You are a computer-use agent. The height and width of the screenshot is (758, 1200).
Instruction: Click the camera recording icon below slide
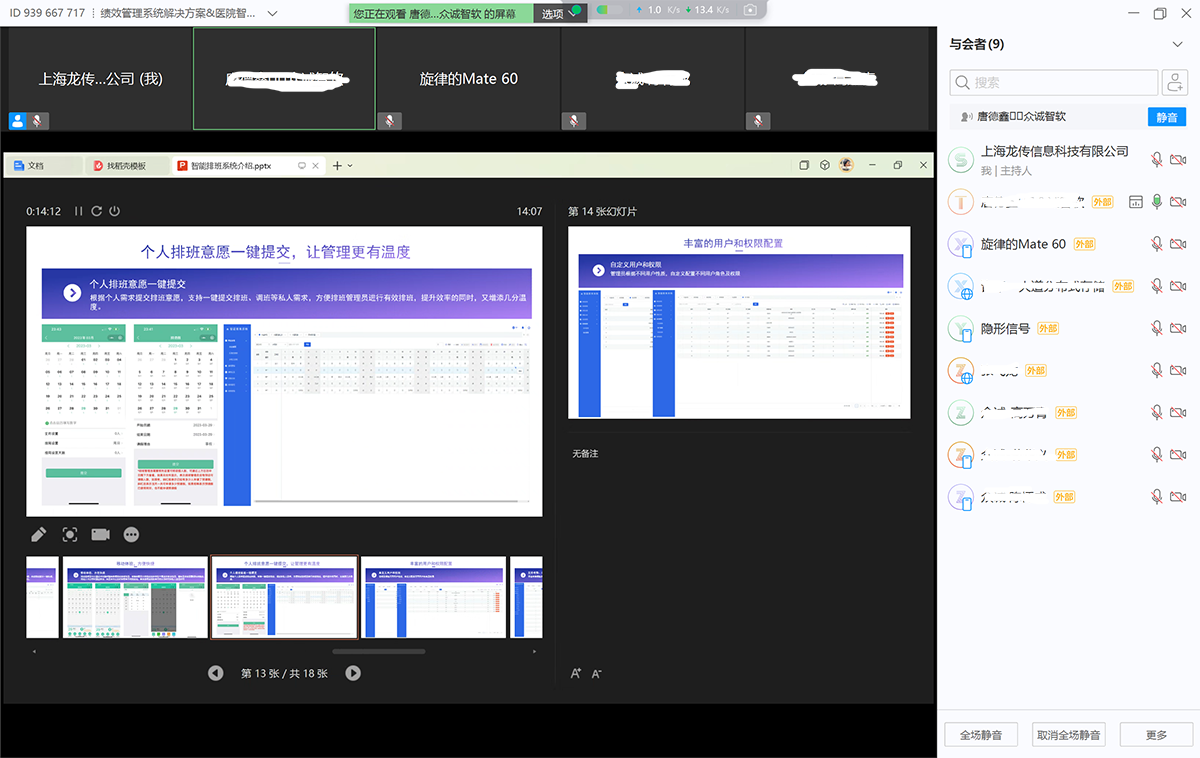click(100, 535)
